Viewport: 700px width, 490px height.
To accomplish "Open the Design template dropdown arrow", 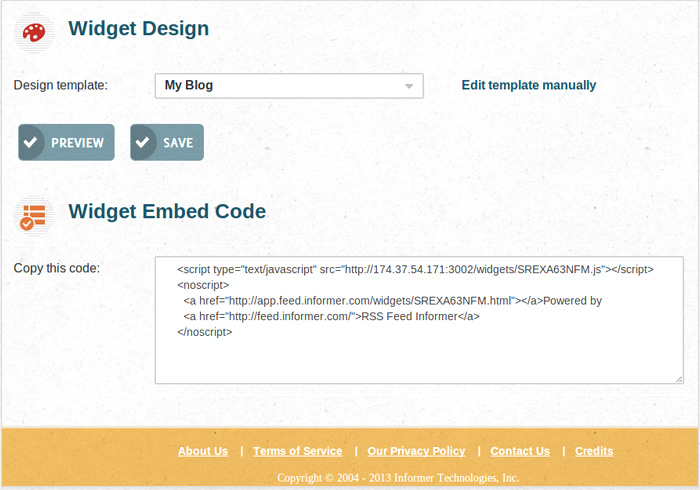I will (409, 86).
